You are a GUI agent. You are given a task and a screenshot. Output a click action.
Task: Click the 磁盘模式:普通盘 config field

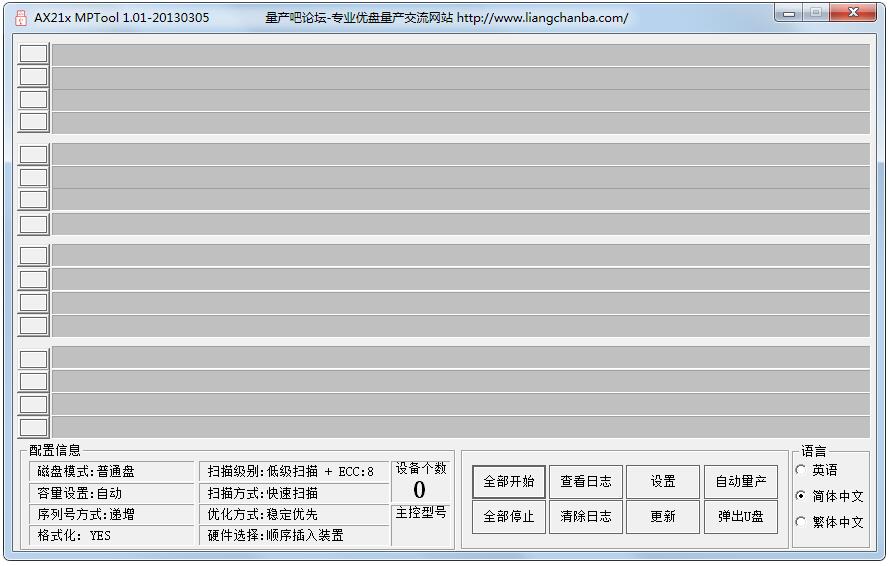pyautogui.click(x=110, y=472)
